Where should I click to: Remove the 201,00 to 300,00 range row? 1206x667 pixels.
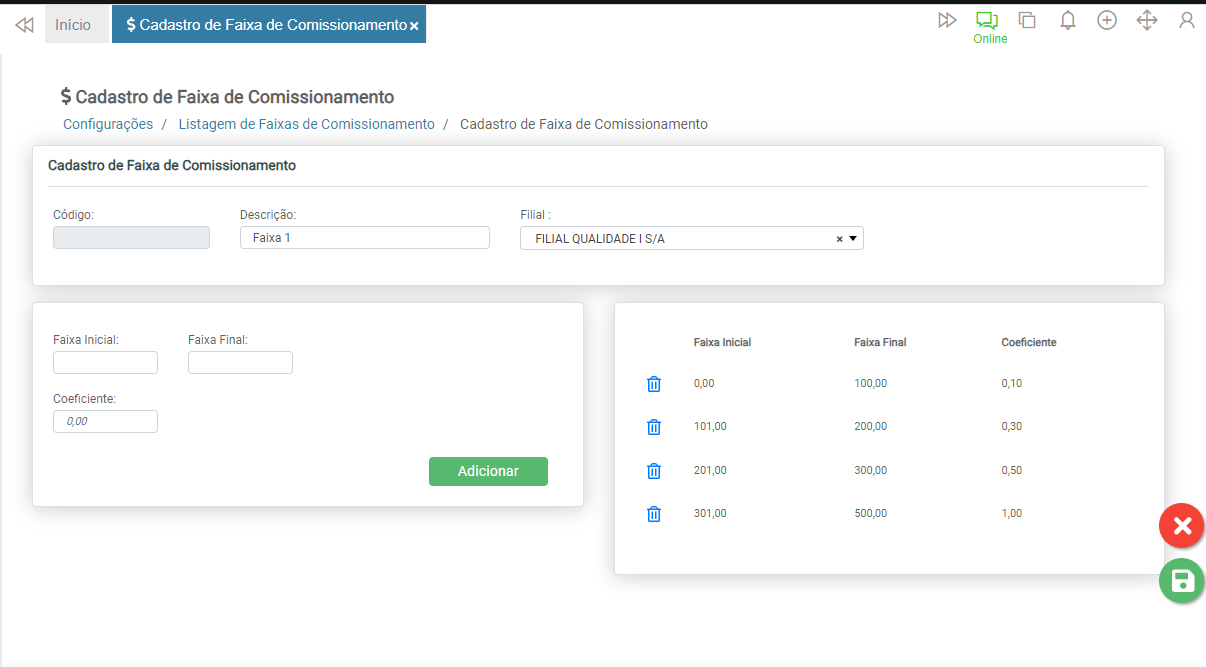[x=654, y=471]
